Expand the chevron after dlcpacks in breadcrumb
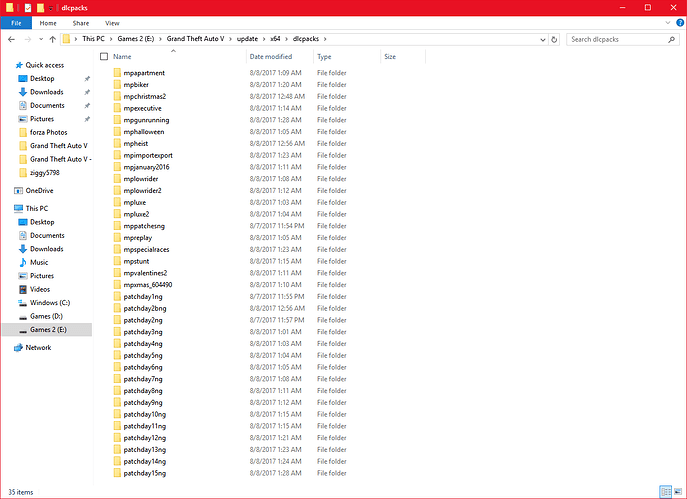Viewport: 687px width, 499px height. click(325, 39)
